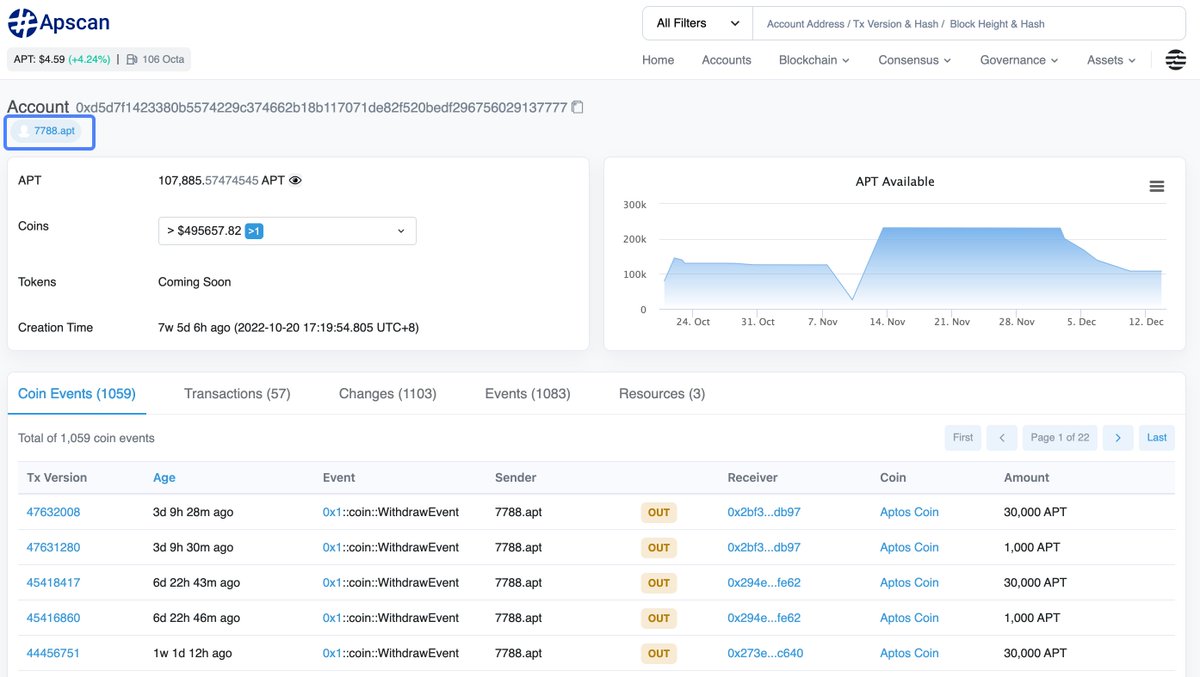Open transaction version 47631280
The image size is (1200, 677).
pyautogui.click(x=53, y=547)
